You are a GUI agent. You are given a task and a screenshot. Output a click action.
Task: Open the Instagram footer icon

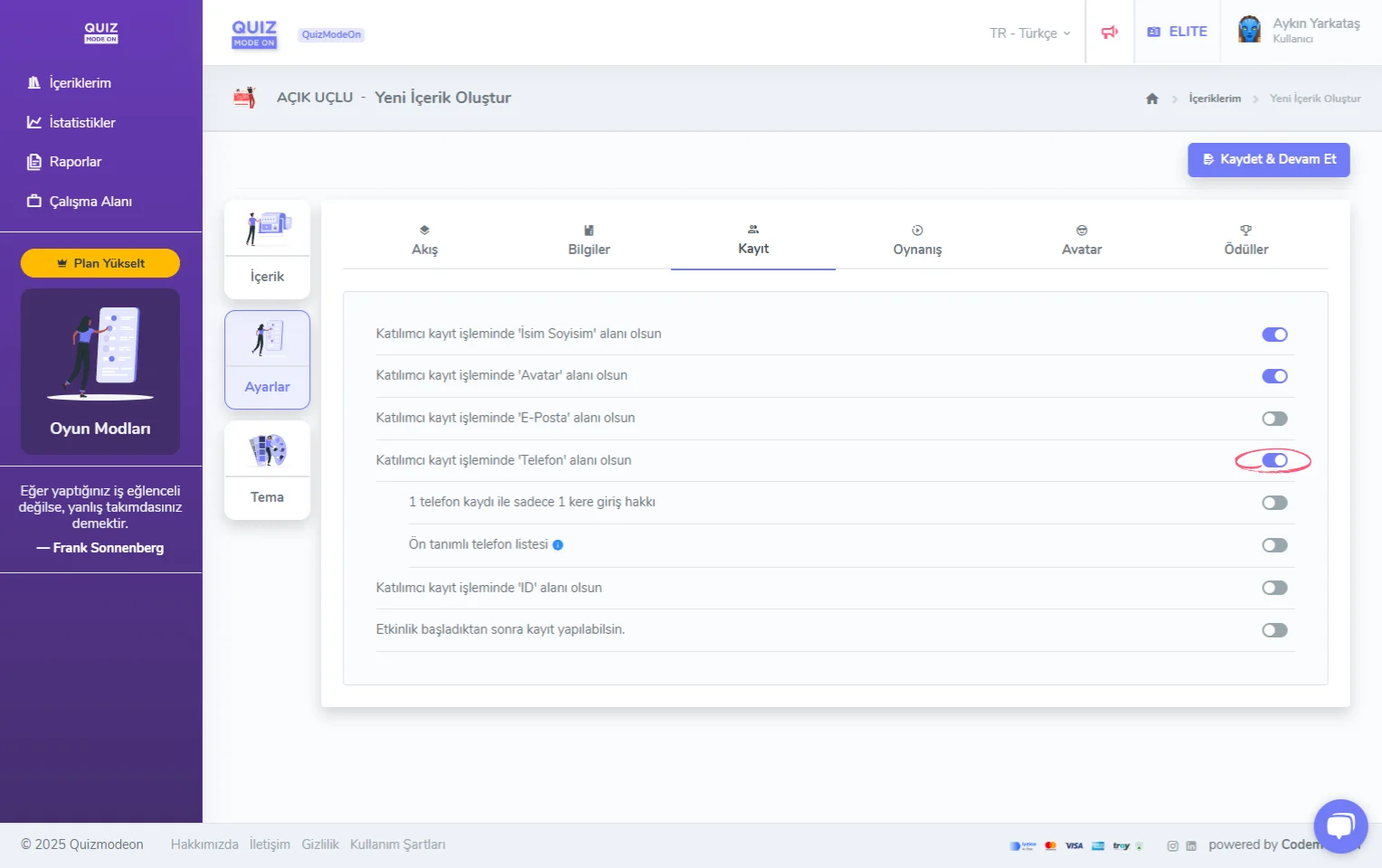(1172, 846)
